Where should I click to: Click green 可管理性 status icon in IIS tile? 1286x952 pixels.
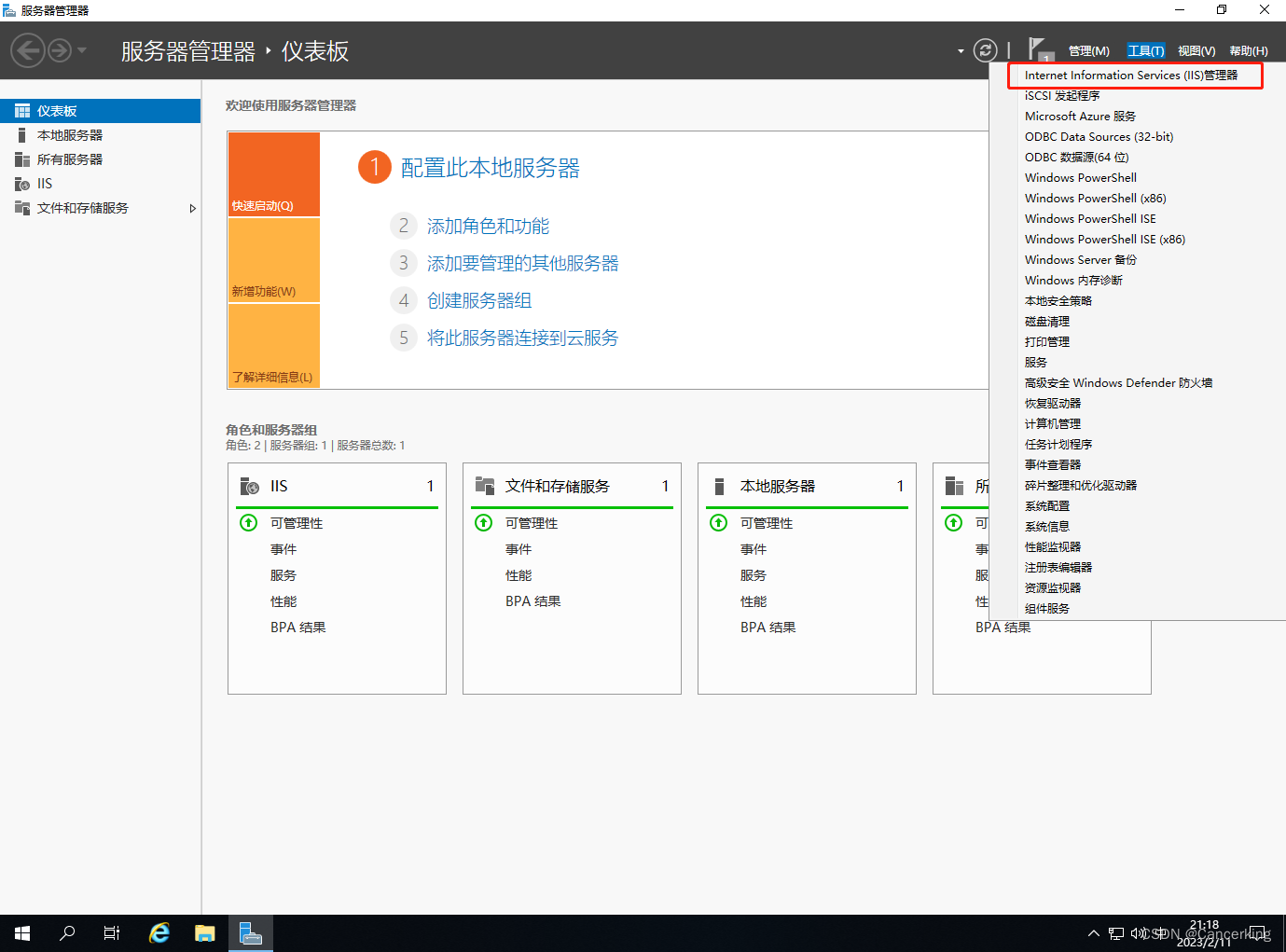tap(249, 523)
